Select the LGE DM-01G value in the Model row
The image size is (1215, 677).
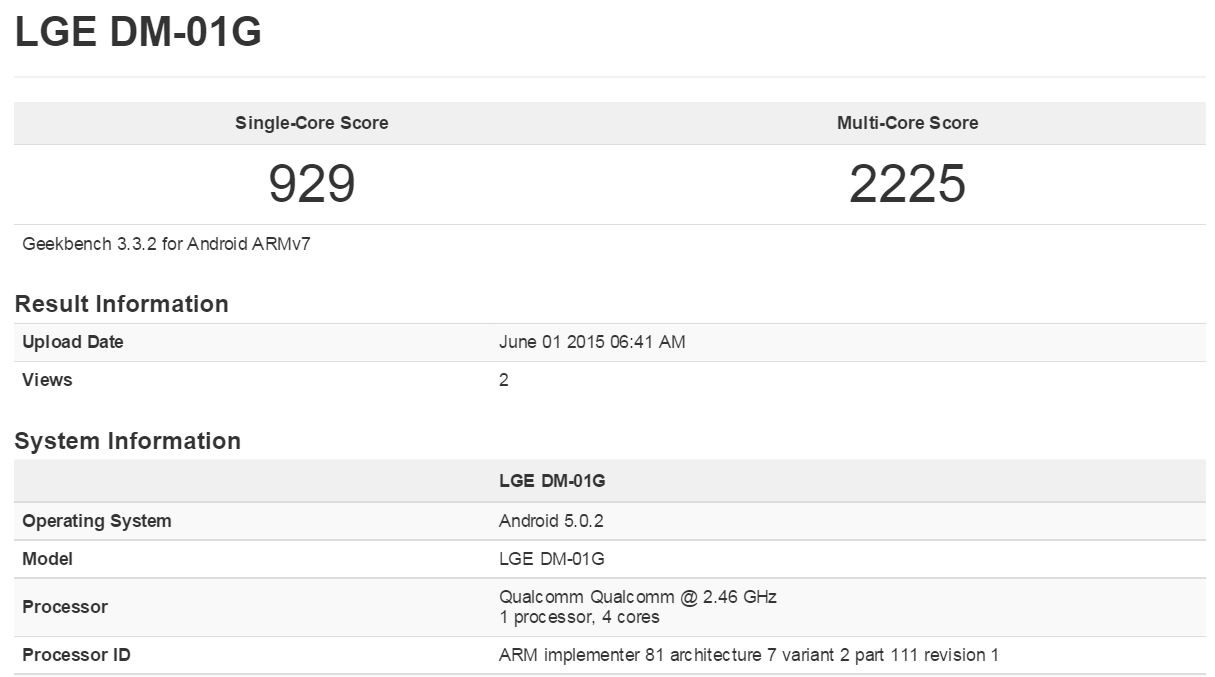pyautogui.click(x=552, y=559)
